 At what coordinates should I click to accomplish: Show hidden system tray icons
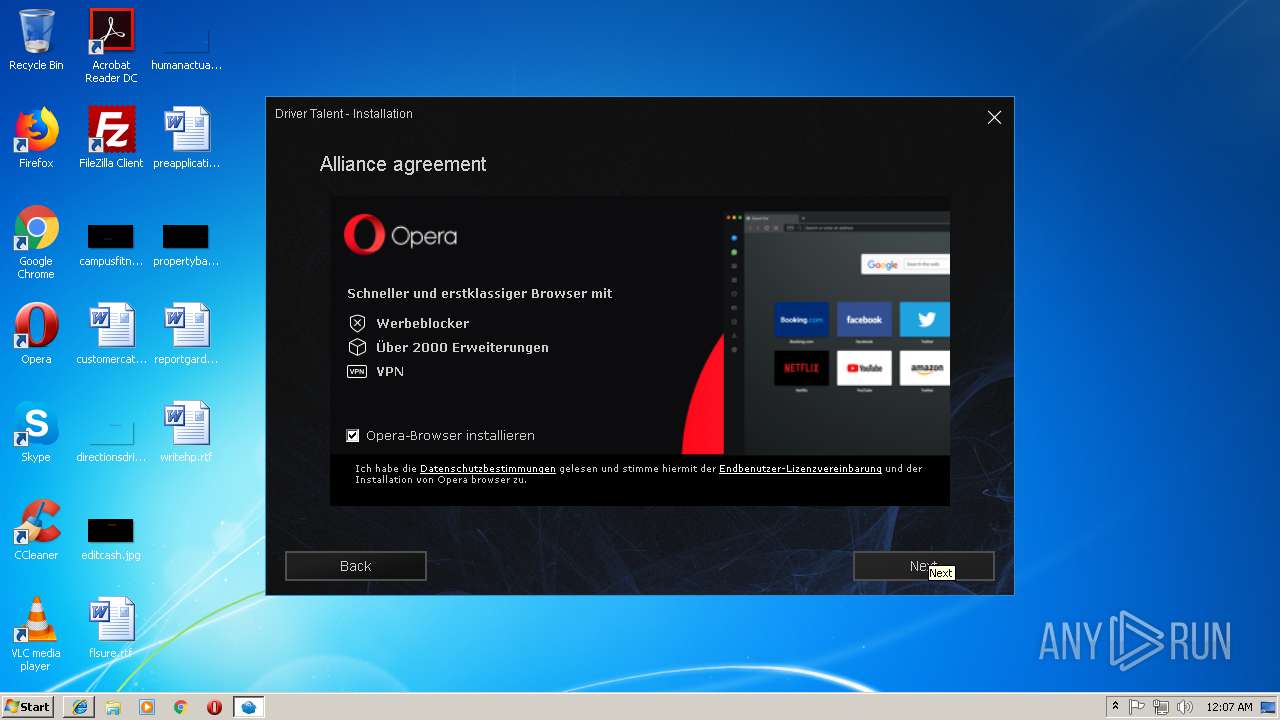pyautogui.click(x=1115, y=706)
